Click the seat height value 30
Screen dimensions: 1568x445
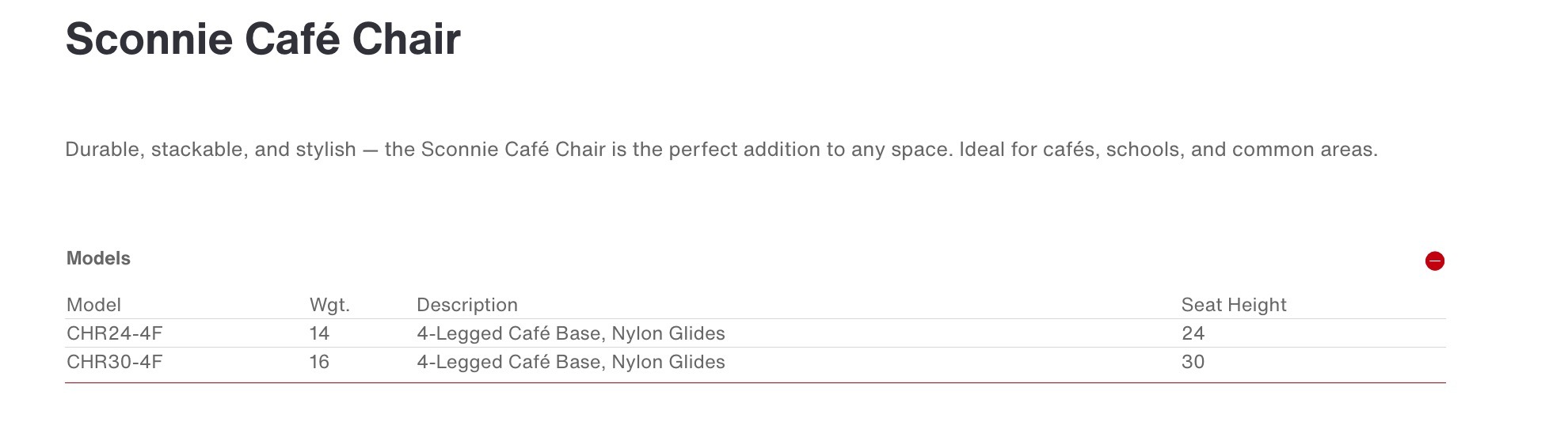1193,362
